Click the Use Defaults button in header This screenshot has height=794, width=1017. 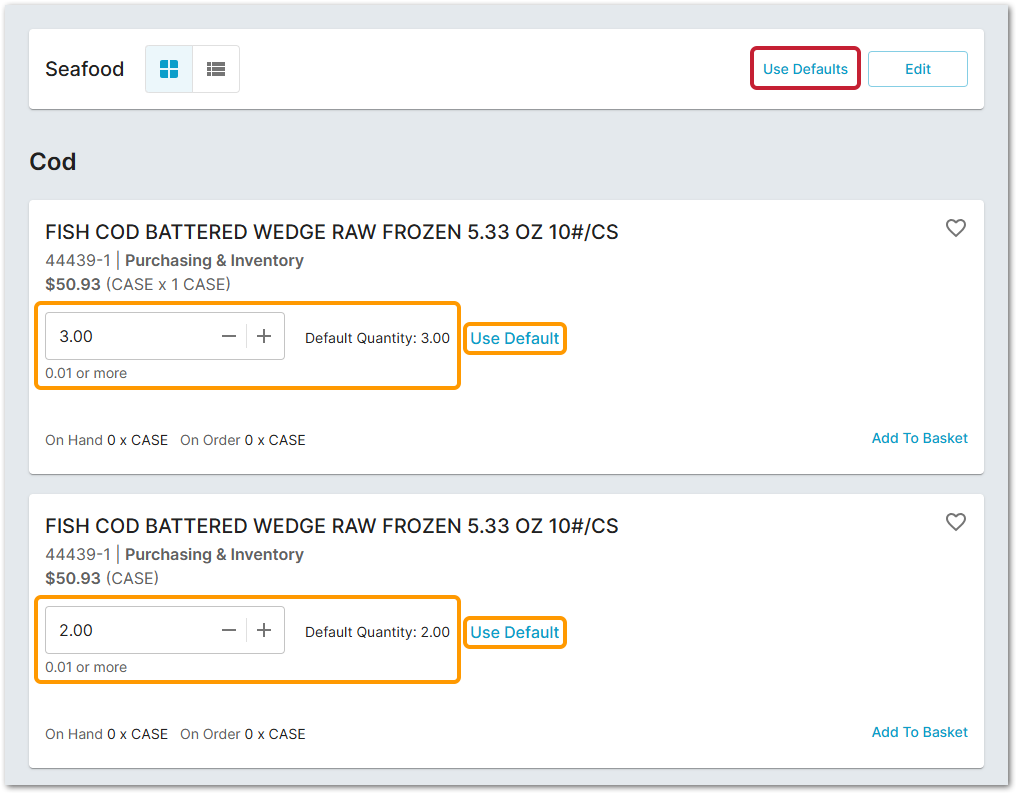(805, 69)
